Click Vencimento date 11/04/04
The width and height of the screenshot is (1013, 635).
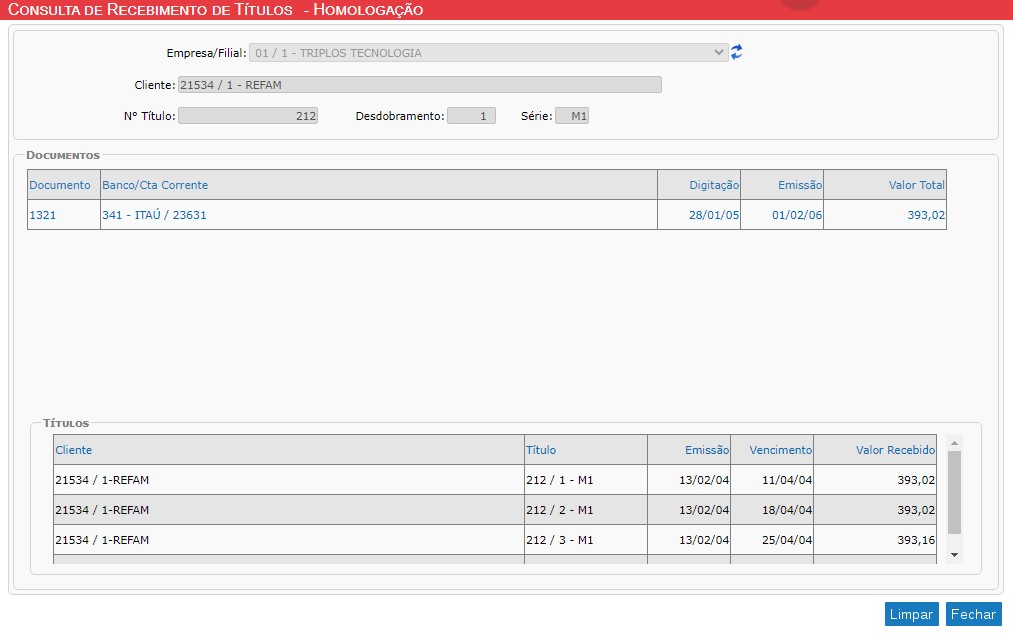pos(787,480)
